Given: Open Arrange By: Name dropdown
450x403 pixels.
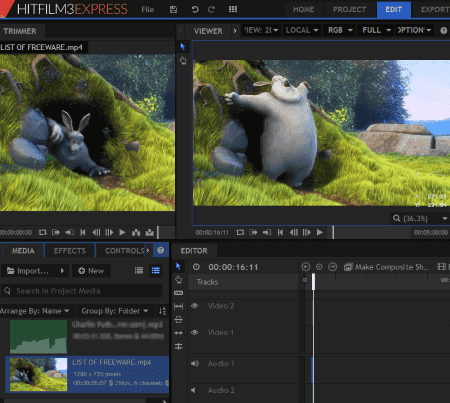Looking at the screenshot, I should [x=34, y=311].
